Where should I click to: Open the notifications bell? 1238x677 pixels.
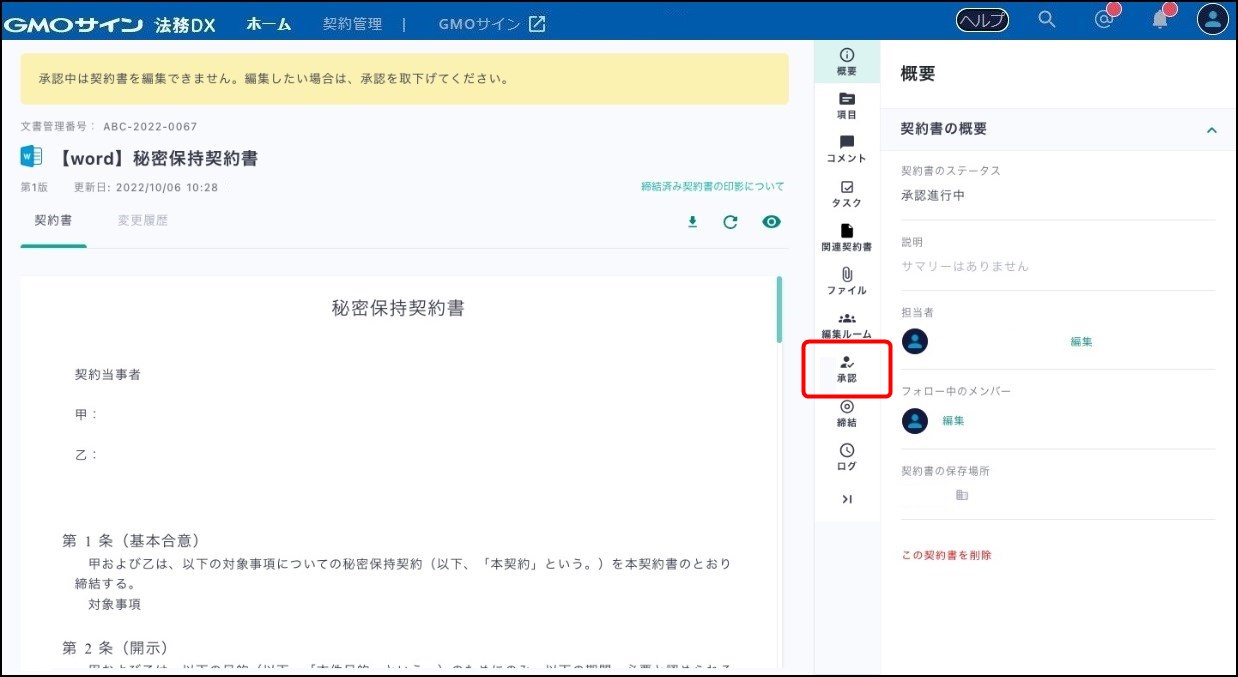click(1159, 20)
